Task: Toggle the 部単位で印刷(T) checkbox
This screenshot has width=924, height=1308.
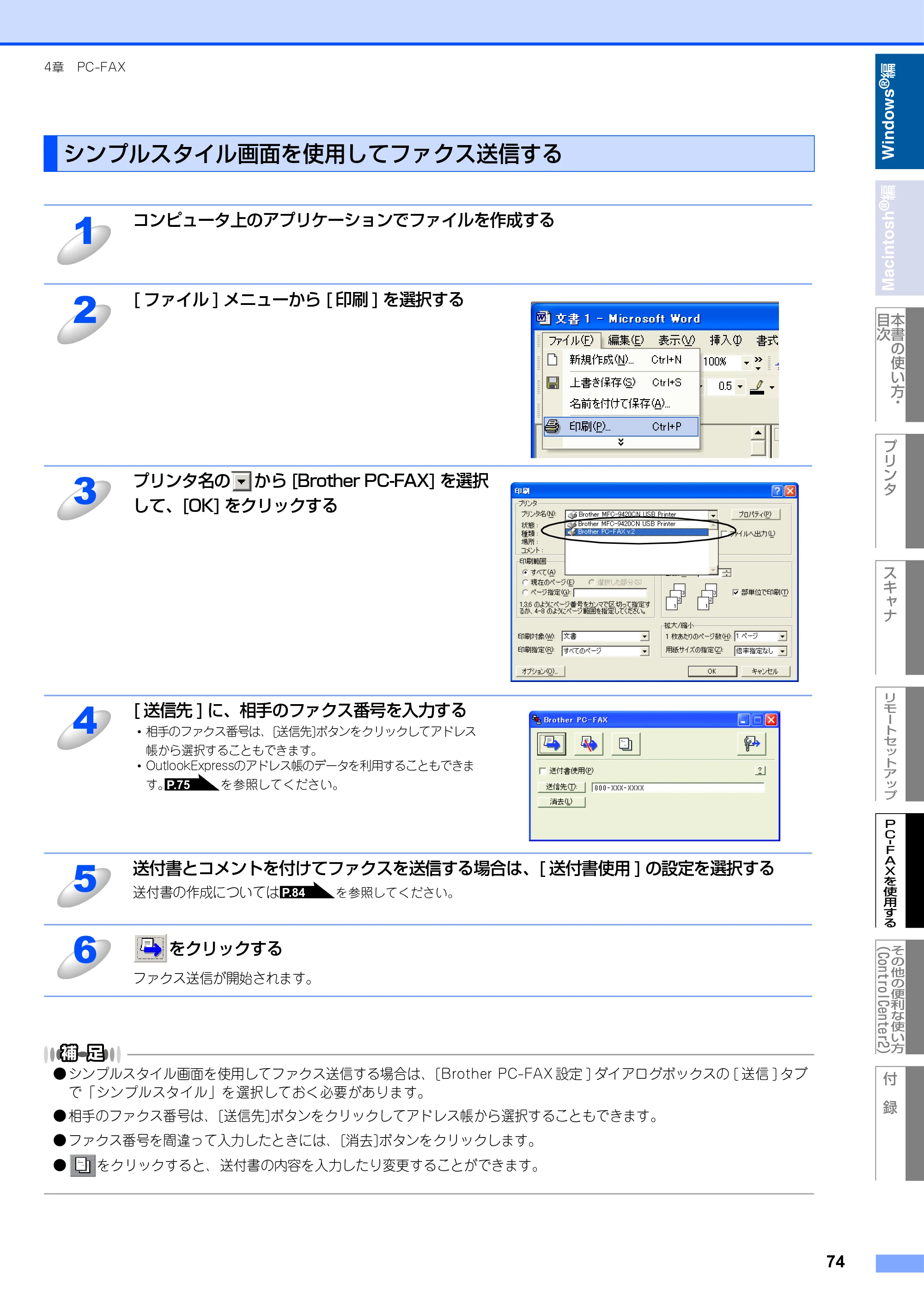Action: [736, 592]
